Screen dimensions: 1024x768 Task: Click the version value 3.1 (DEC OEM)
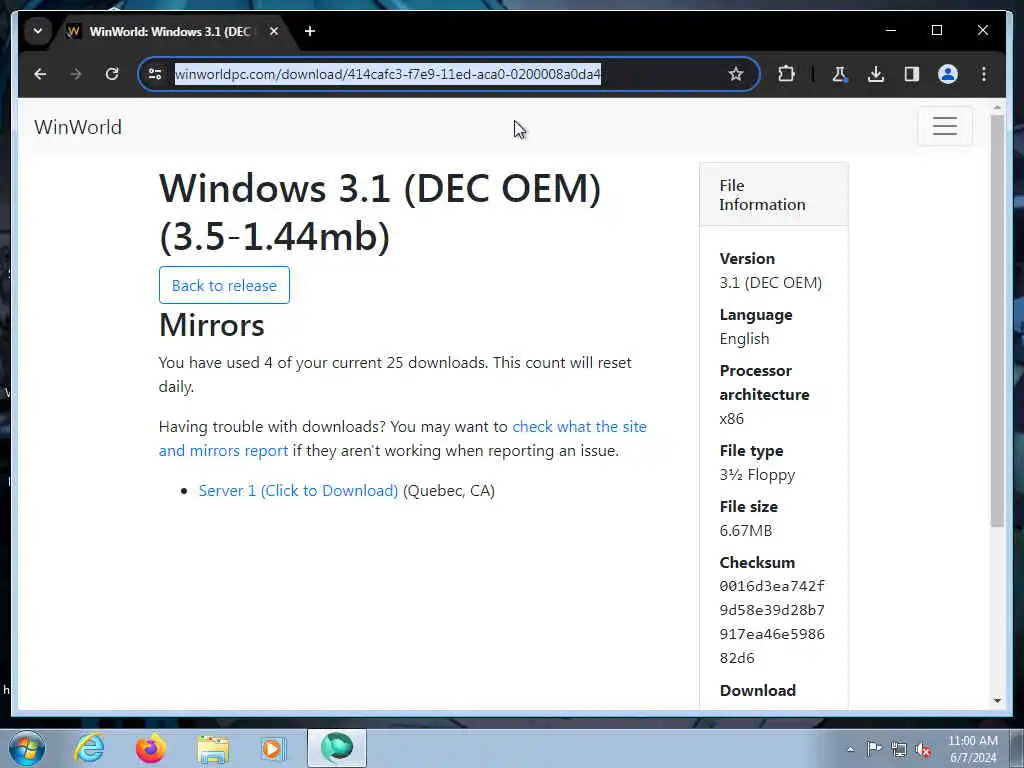point(771,282)
